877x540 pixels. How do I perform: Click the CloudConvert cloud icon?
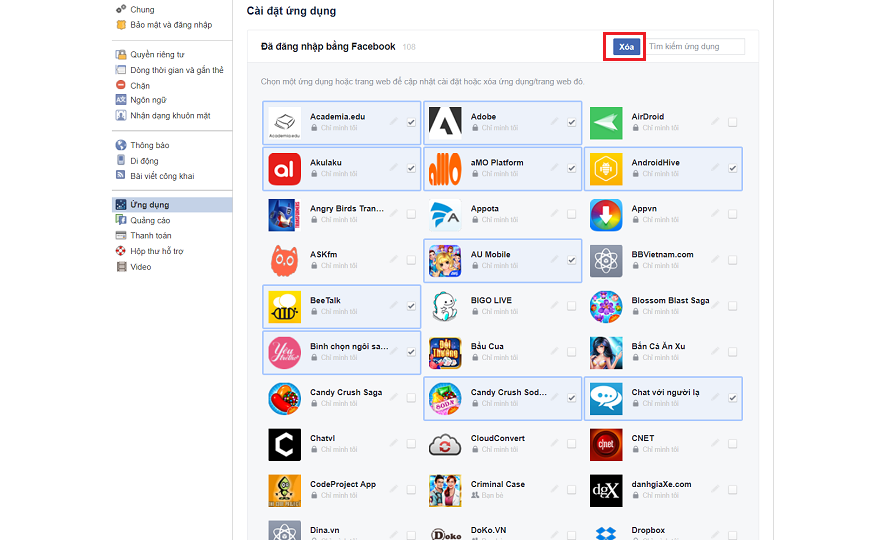pos(445,444)
